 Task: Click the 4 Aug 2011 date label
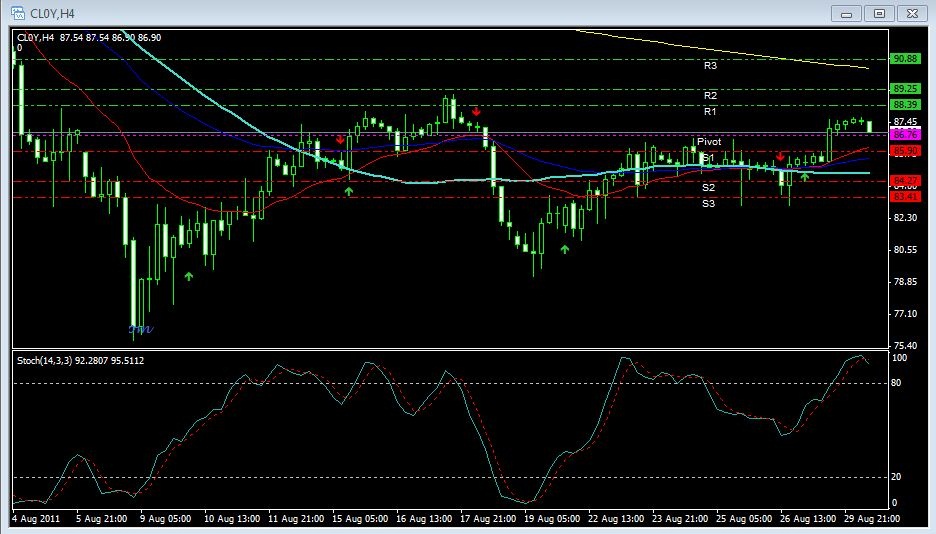click(36, 518)
